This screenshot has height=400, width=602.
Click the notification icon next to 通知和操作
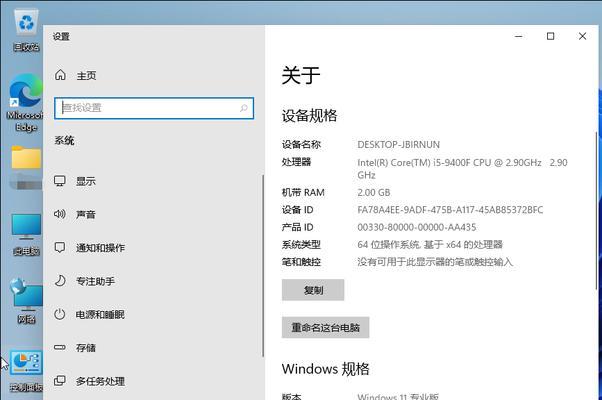point(60,247)
